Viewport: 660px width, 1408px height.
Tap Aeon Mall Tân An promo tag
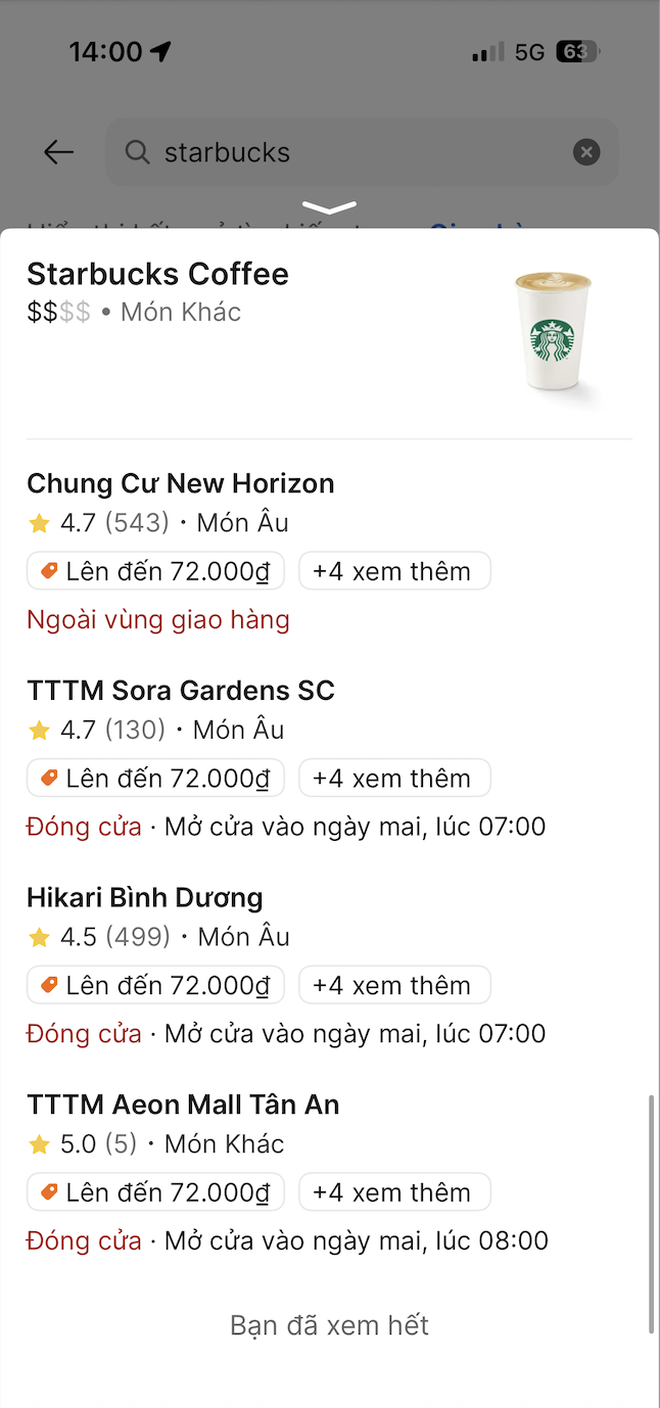pos(156,1193)
